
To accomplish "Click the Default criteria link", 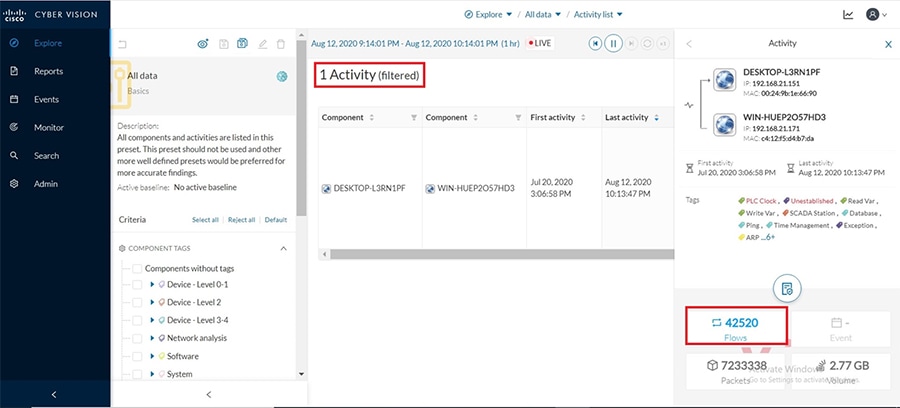I will pos(276,220).
